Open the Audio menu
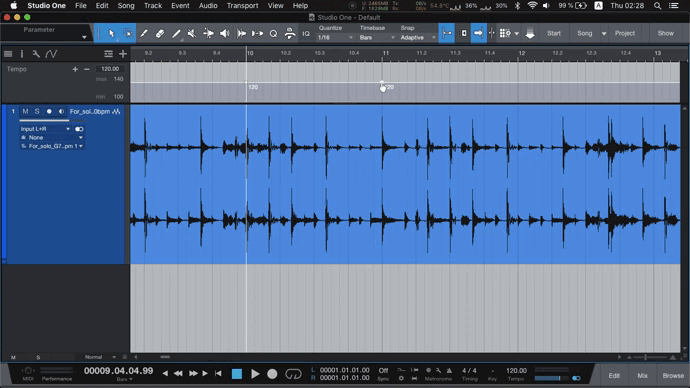Viewport: 690px width, 388px height. pos(208,6)
